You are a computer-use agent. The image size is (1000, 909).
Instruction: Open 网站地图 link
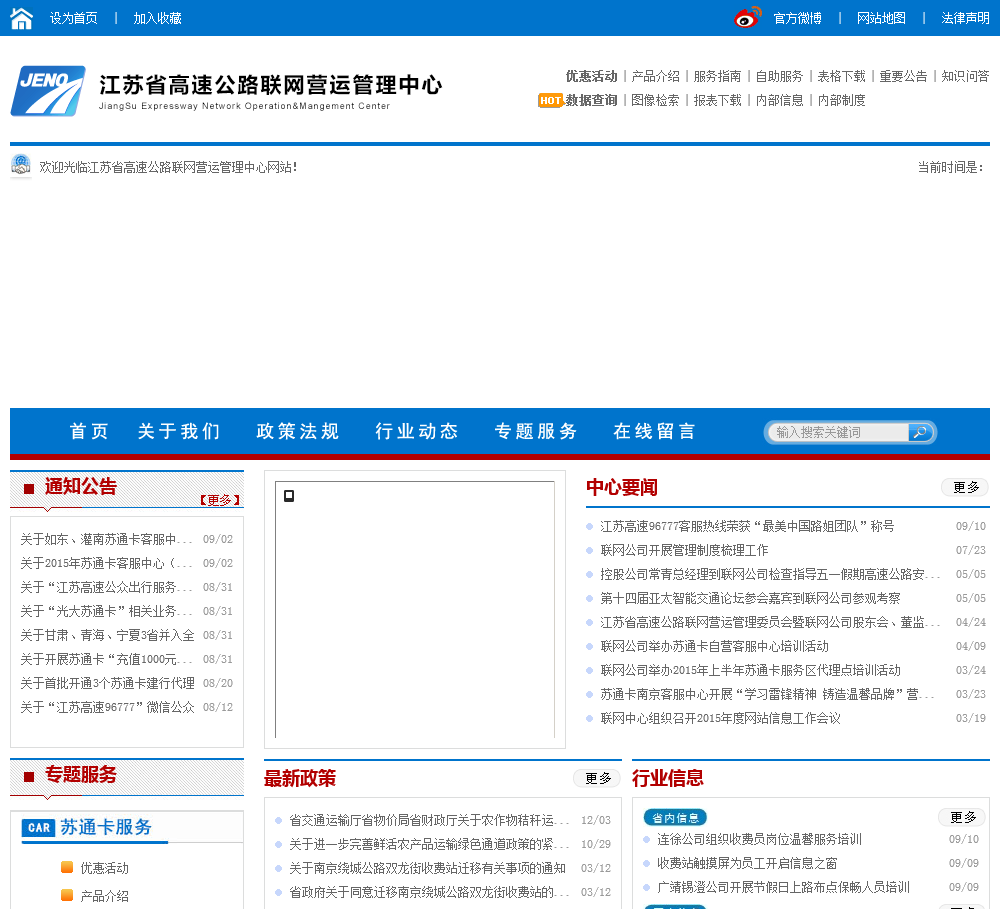click(881, 18)
